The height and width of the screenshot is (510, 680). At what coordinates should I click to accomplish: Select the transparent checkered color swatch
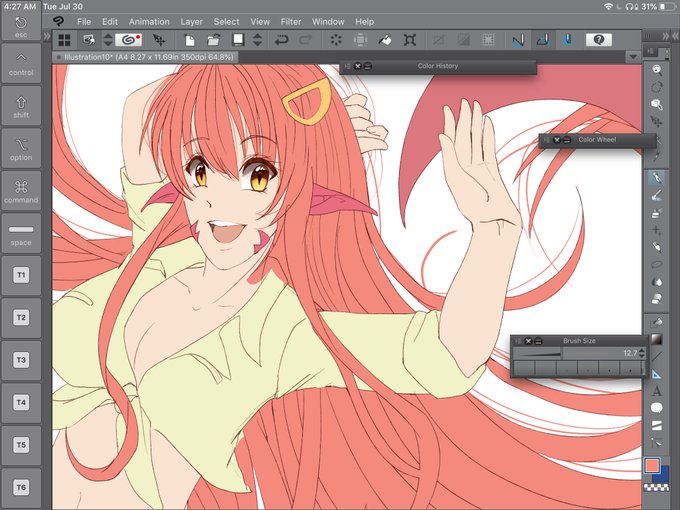[656, 487]
